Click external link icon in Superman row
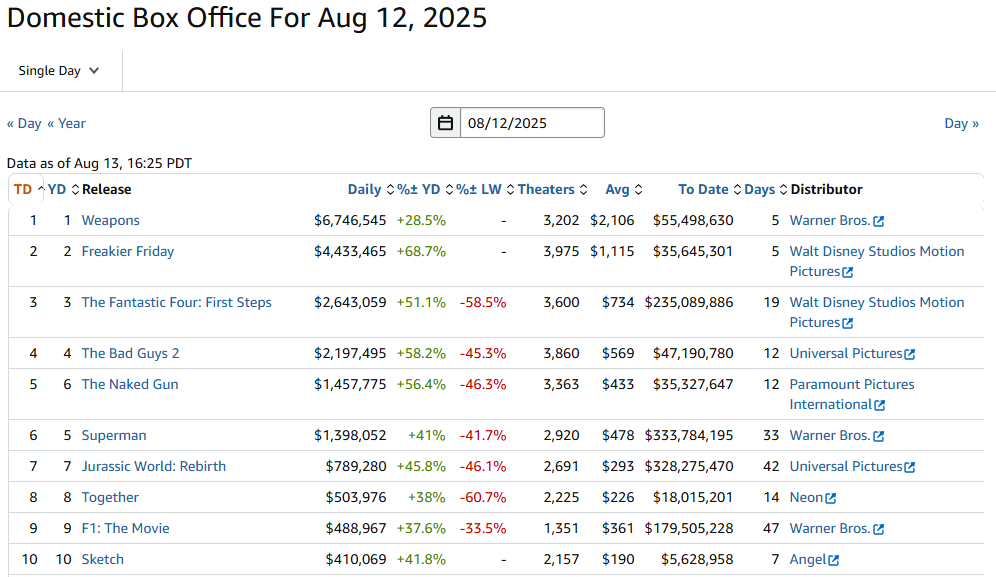This screenshot has height=577, width=996. pyautogui.click(x=878, y=436)
